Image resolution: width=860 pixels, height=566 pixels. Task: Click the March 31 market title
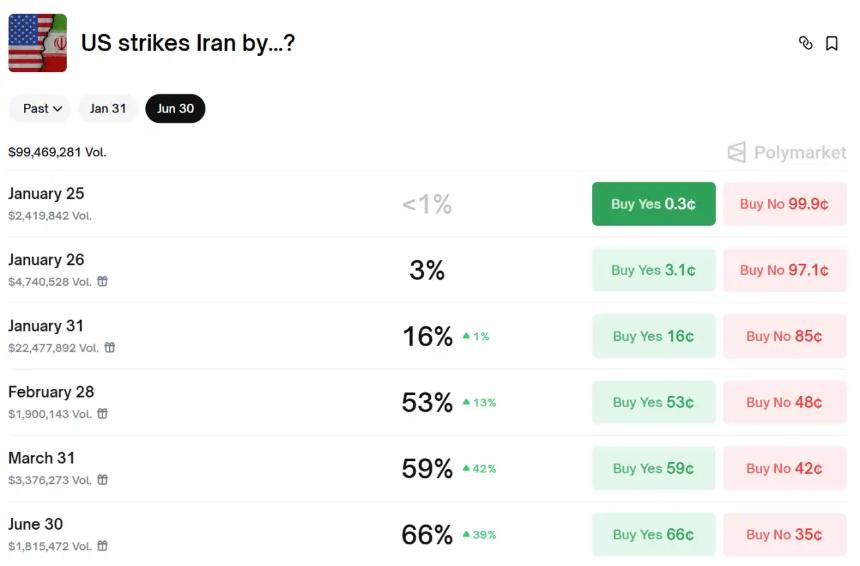41,458
